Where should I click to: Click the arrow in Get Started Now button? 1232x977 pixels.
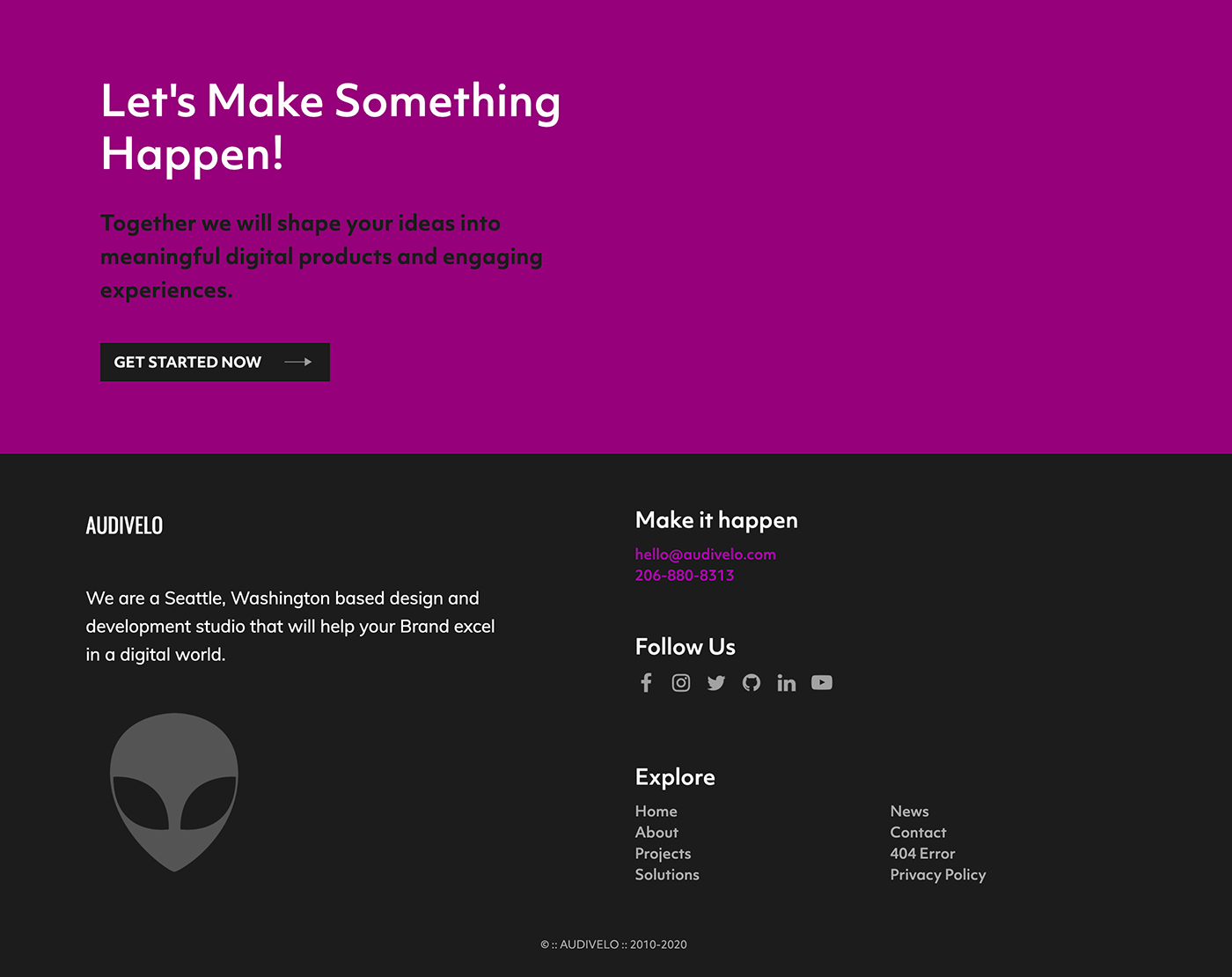[x=298, y=362]
